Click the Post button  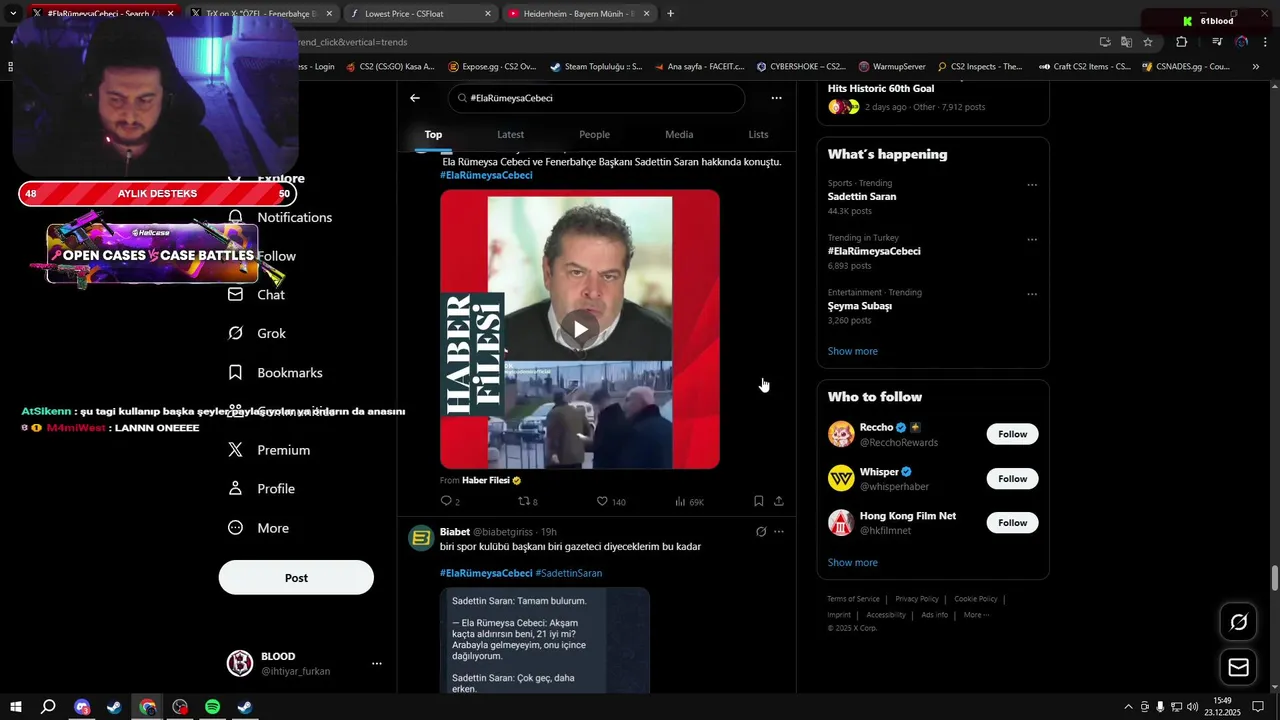(x=296, y=578)
